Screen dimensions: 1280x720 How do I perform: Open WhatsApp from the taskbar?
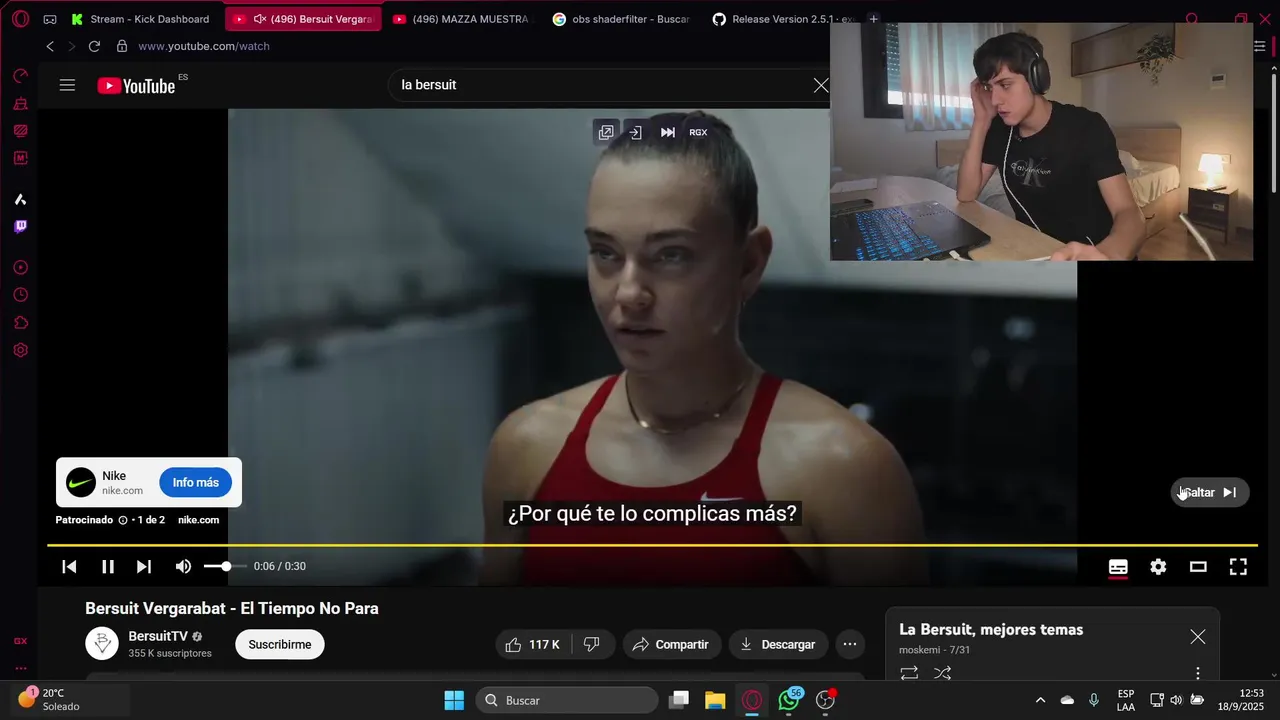click(789, 700)
